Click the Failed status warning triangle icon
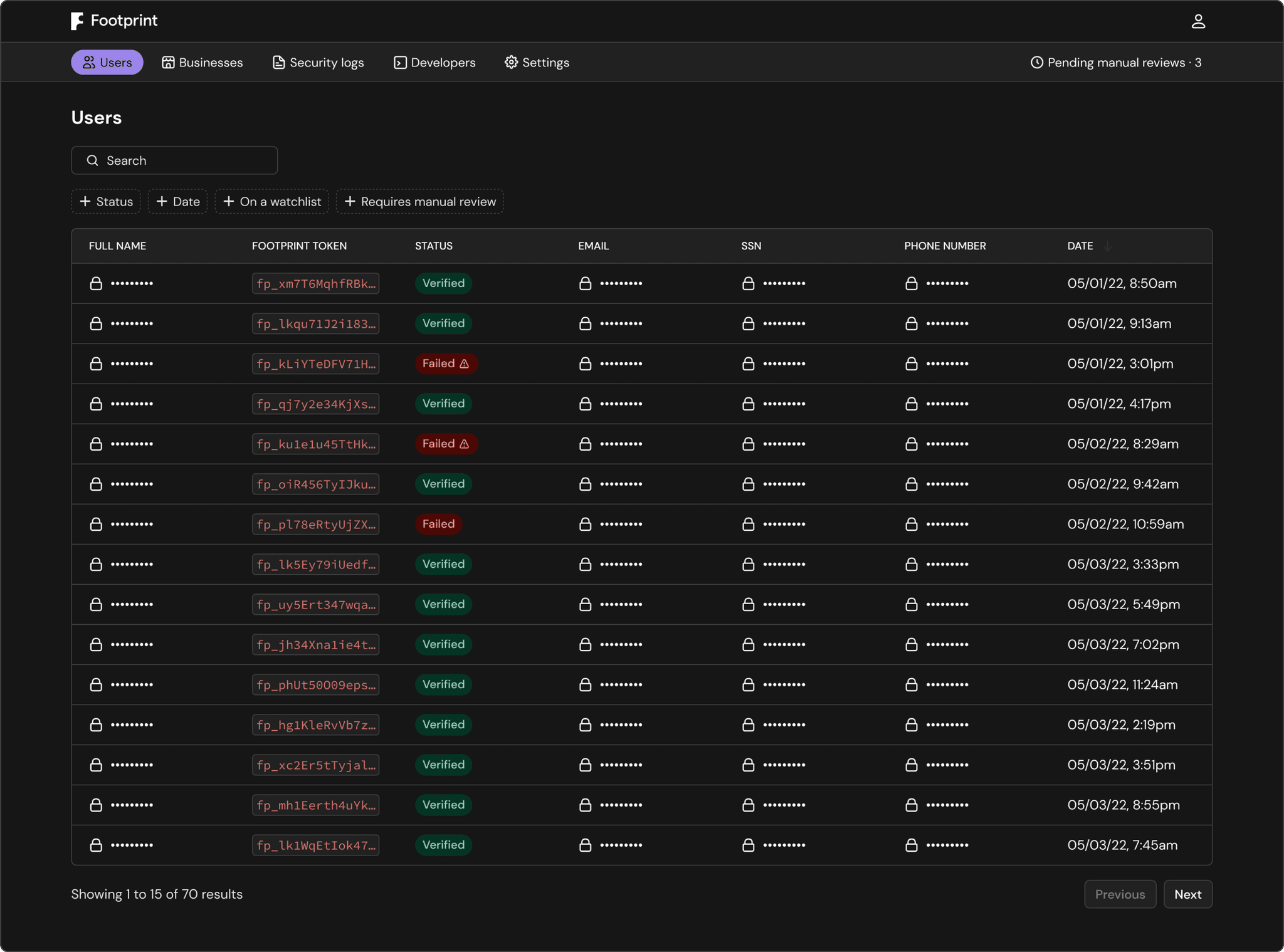Viewport: 1284px width, 952px height. point(463,363)
